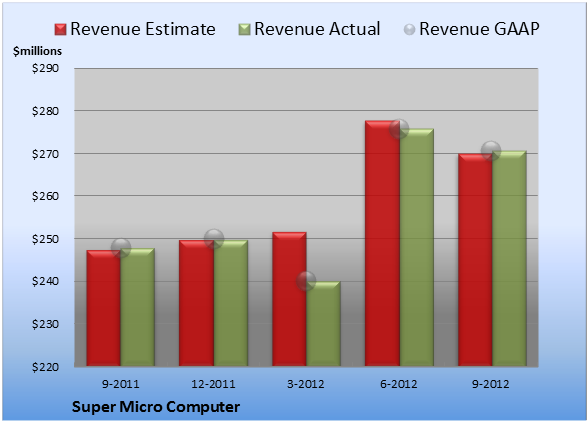Select the green actual bar for 9-2011

138,307
